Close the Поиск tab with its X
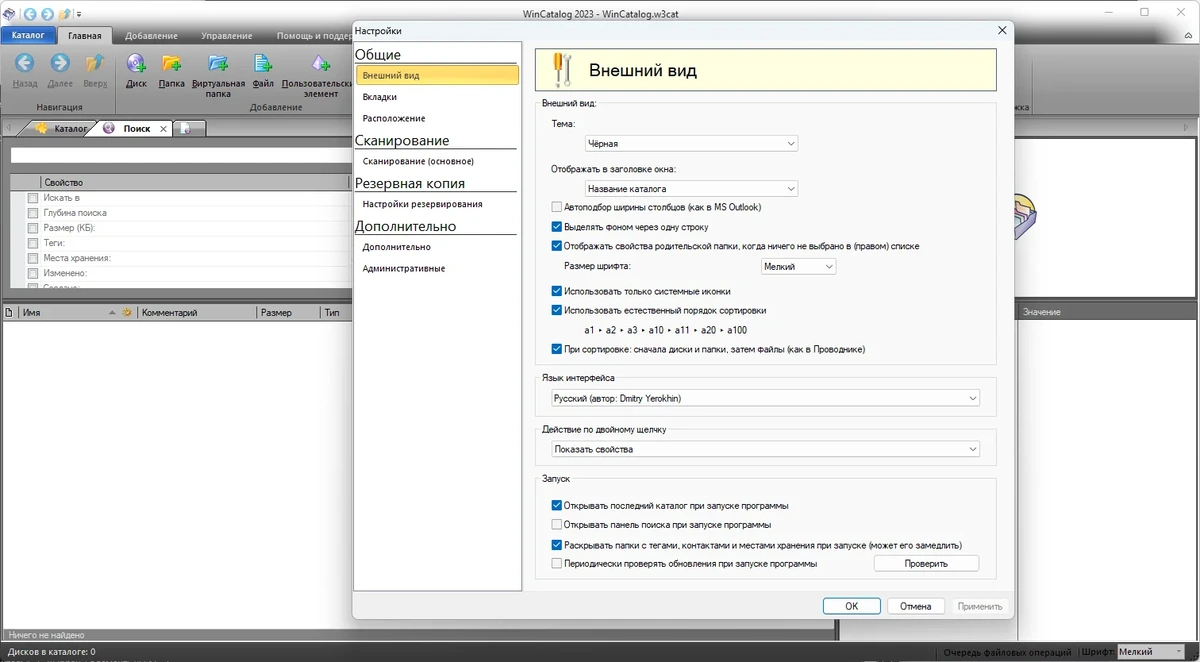The image size is (1200, 662). [x=164, y=129]
